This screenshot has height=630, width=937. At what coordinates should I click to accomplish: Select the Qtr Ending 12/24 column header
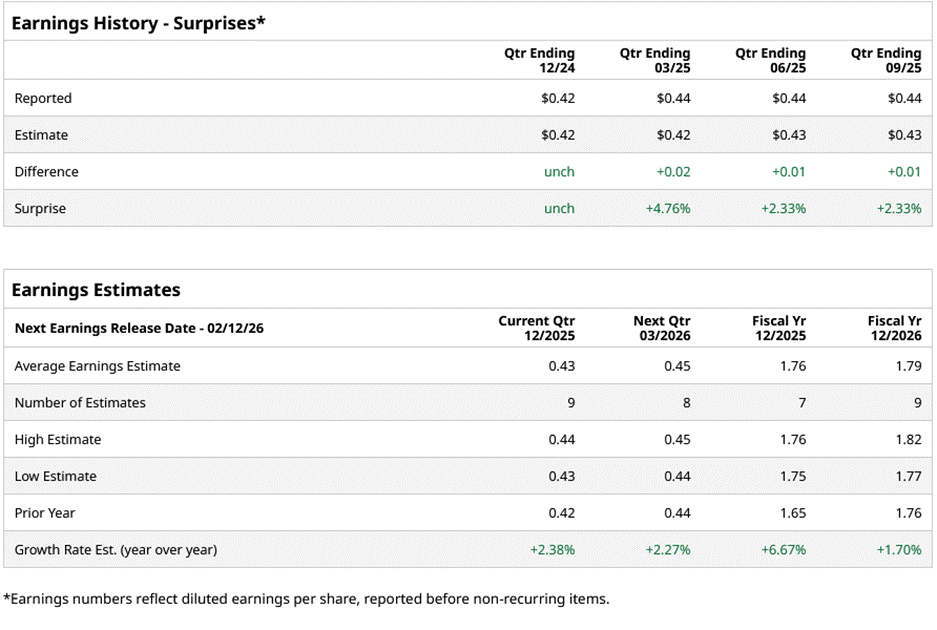coord(539,60)
